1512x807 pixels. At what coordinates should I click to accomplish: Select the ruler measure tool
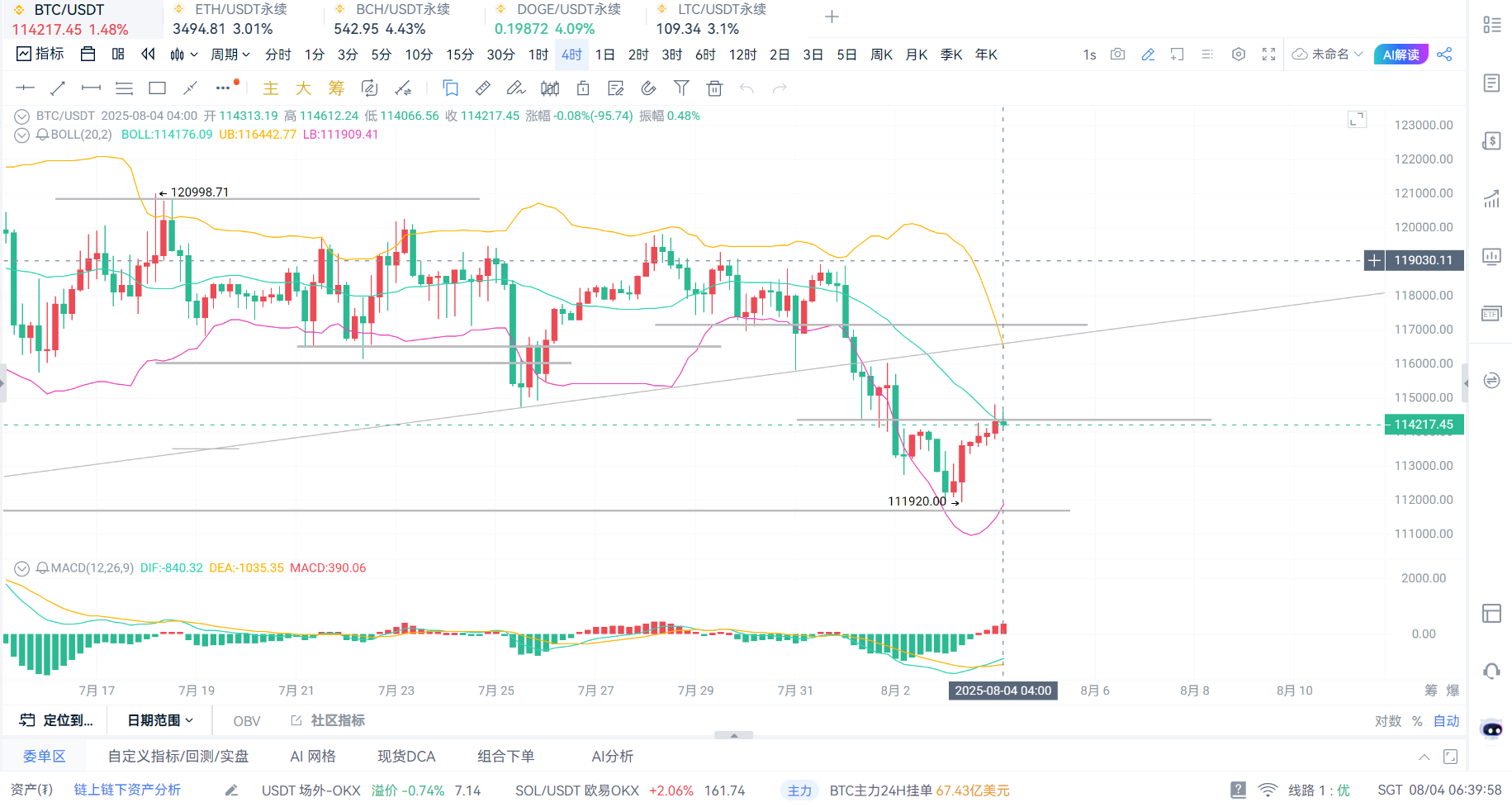483,88
